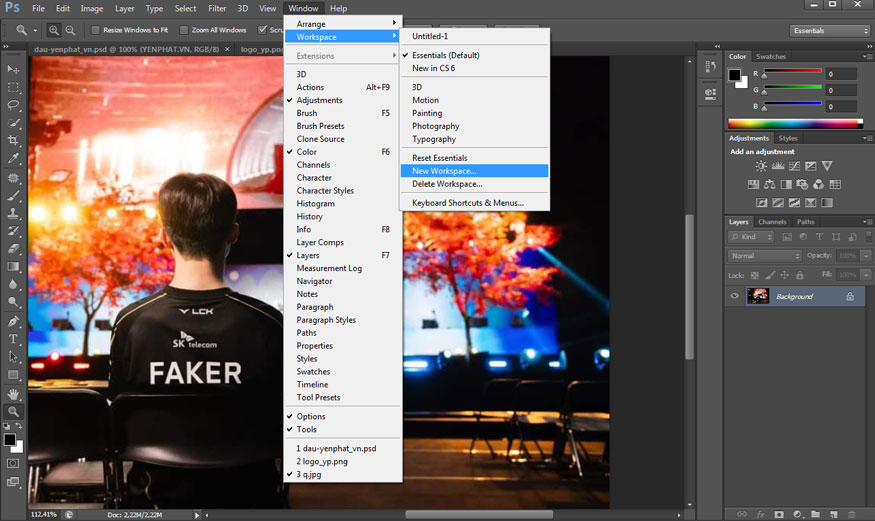Hide the Background layer using eye icon
875x521 pixels.
tap(735, 296)
